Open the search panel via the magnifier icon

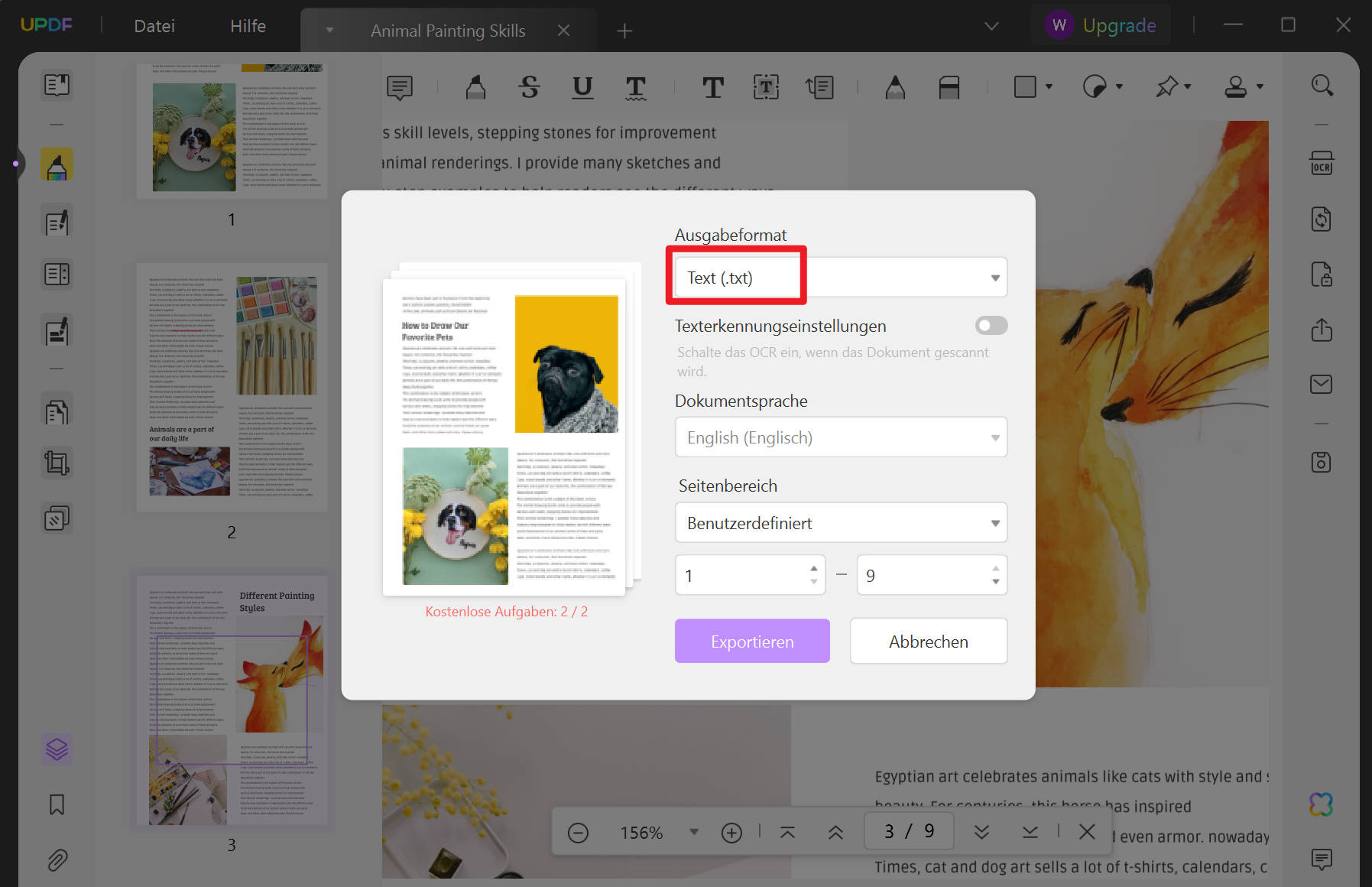1323,86
